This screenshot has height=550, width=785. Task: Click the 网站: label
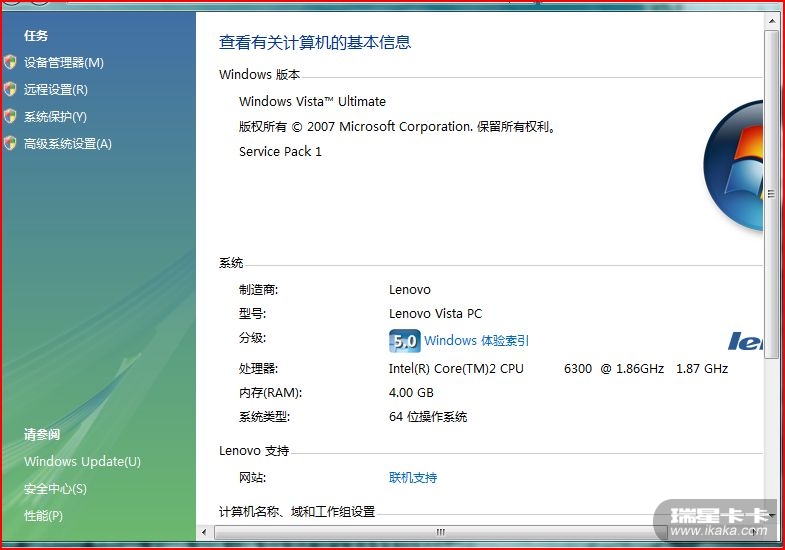pos(252,477)
